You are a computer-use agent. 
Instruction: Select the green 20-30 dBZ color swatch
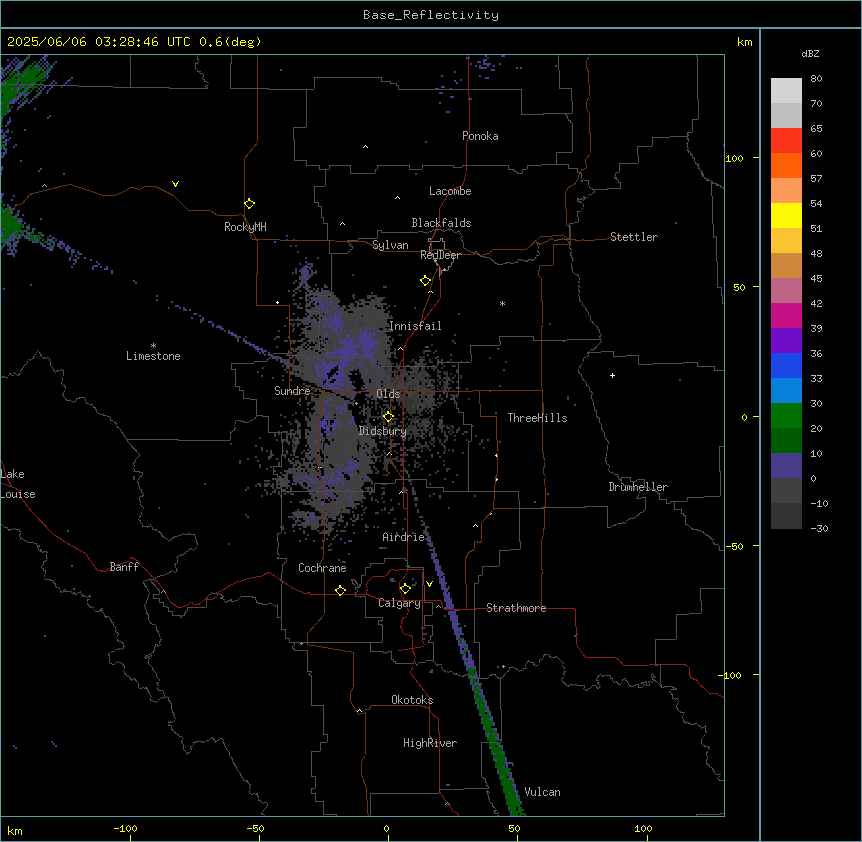[x=786, y=416]
